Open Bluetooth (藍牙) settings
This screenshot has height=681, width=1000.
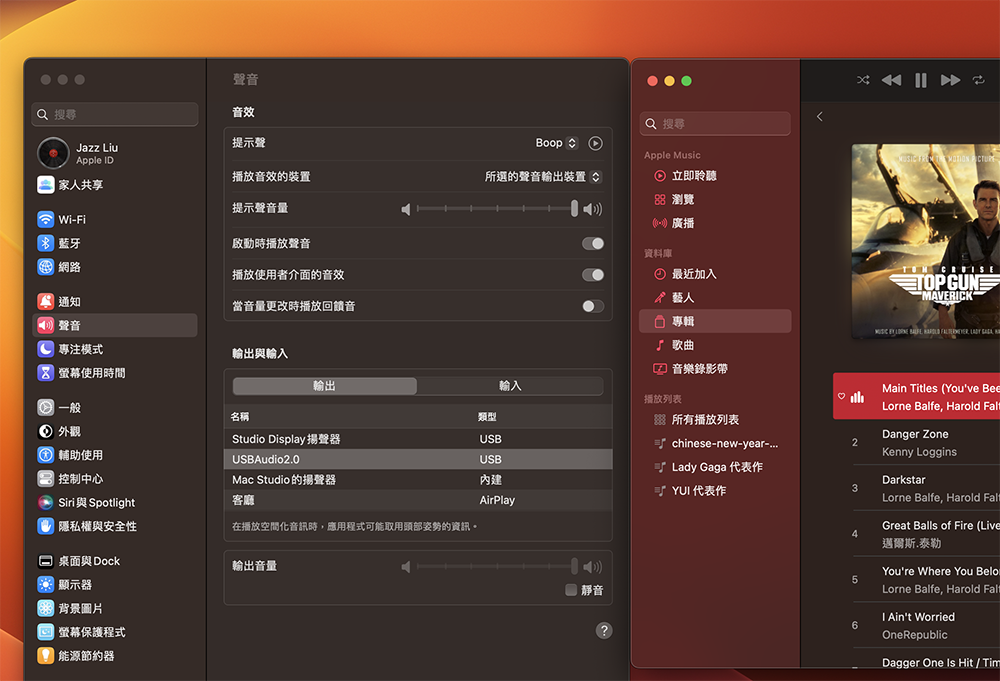tap(115, 243)
